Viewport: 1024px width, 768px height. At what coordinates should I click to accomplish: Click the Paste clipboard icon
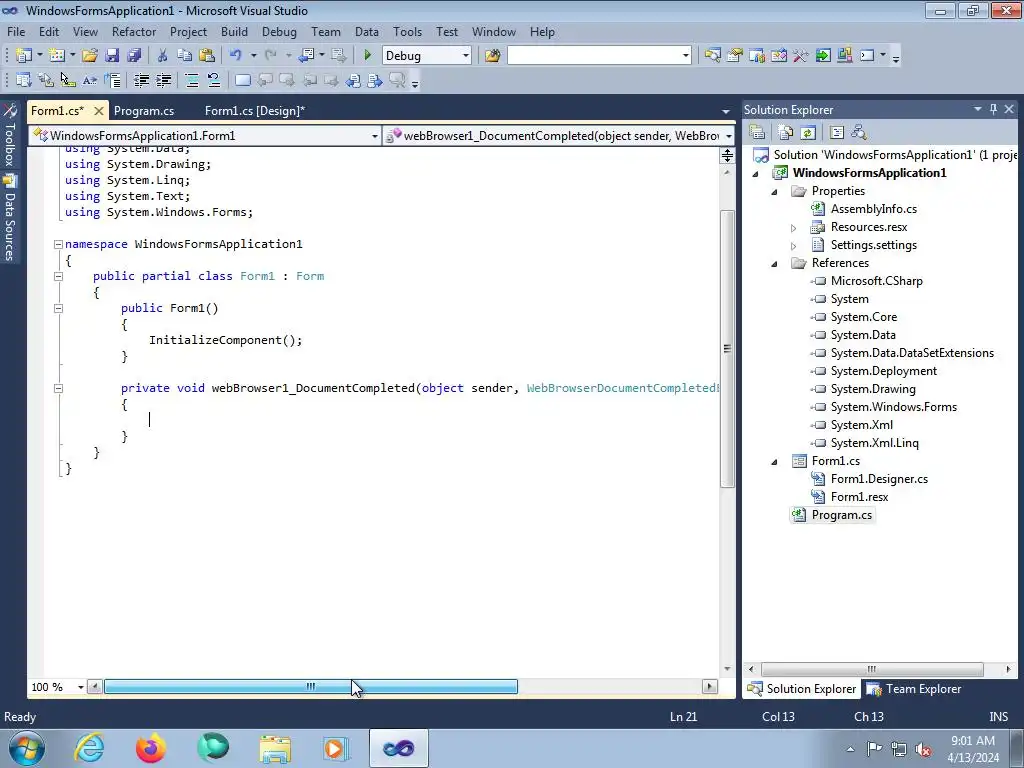207,56
